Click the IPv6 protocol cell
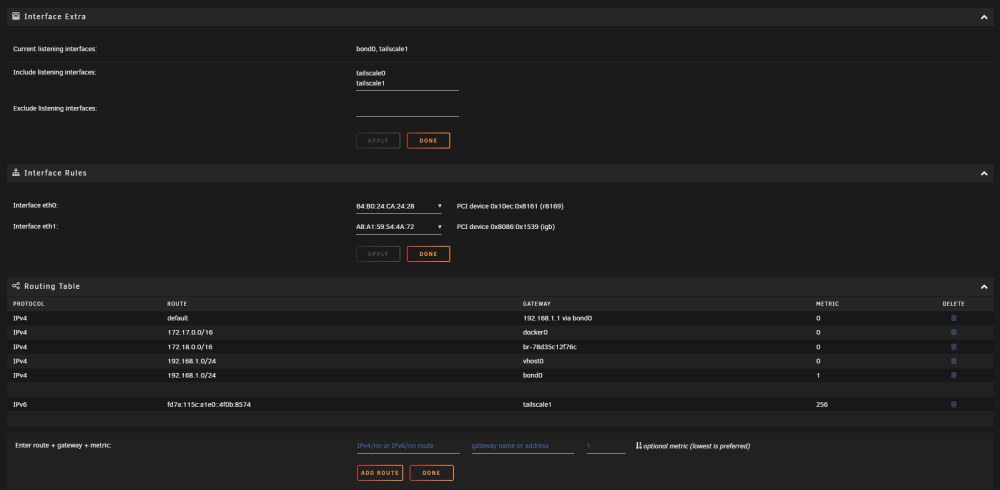 [x=20, y=405]
